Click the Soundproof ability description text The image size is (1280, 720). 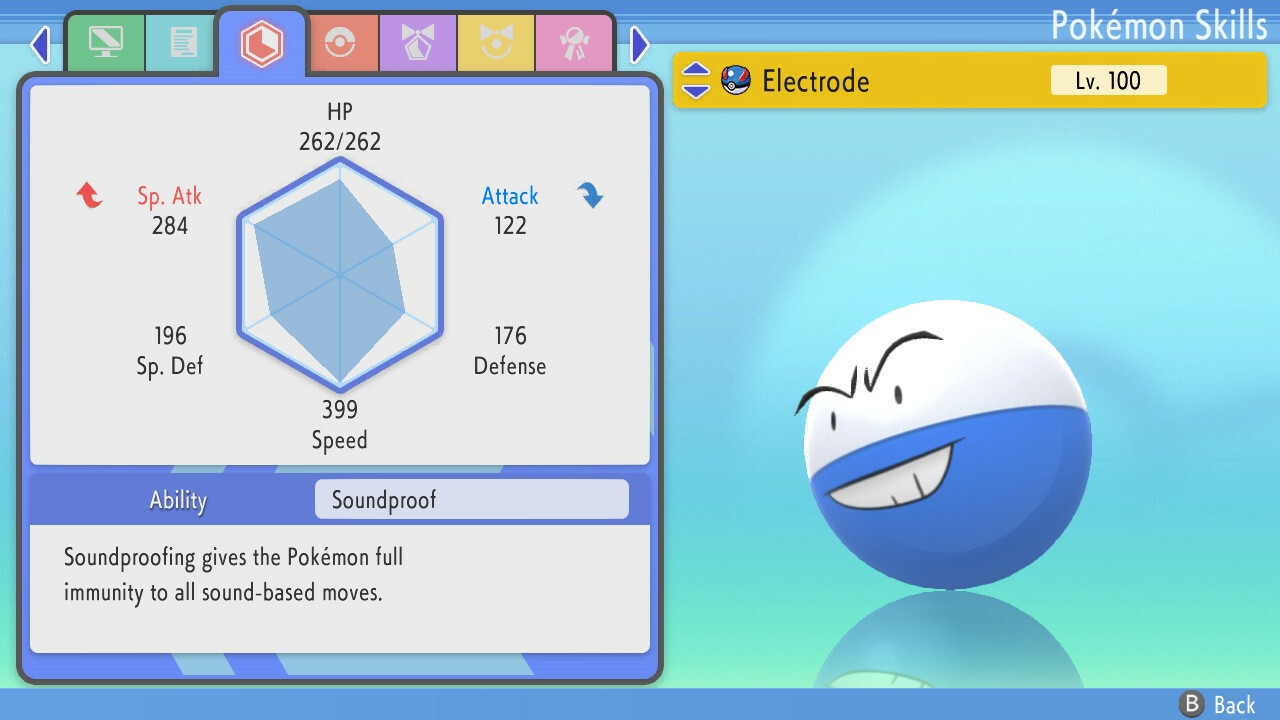point(234,575)
